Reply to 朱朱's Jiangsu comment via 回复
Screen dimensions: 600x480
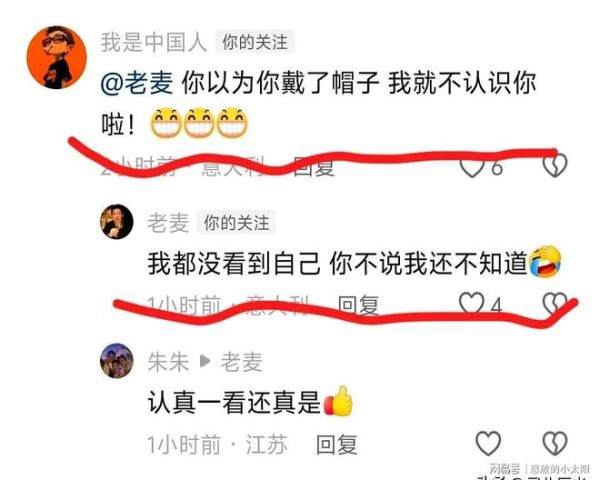(337, 444)
